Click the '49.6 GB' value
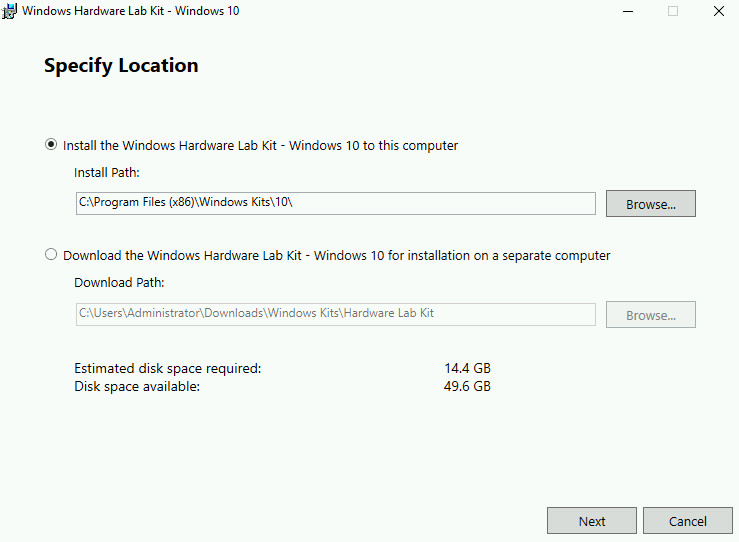The width and height of the screenshot is (739, 542). coord(467,386)
